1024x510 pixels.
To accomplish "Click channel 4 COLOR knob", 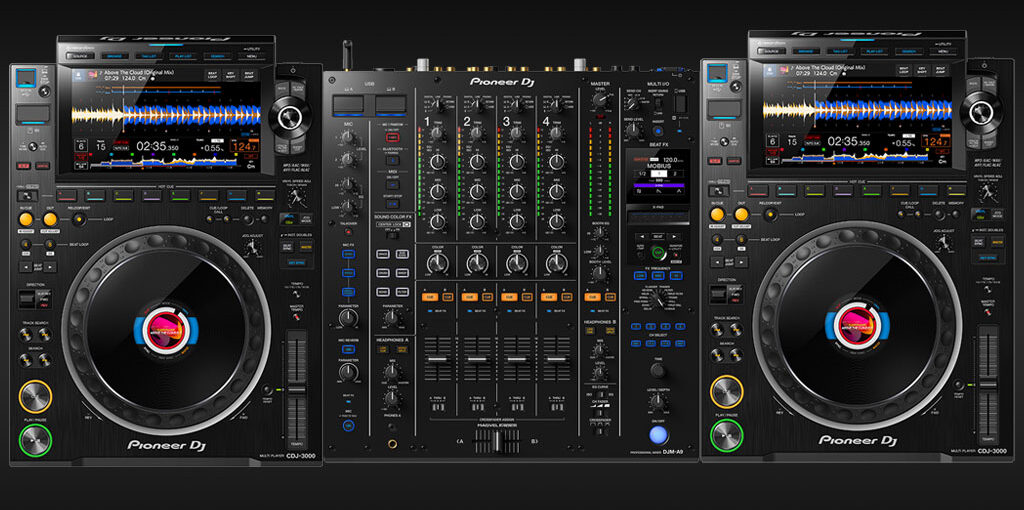I will tap(556, 264).
